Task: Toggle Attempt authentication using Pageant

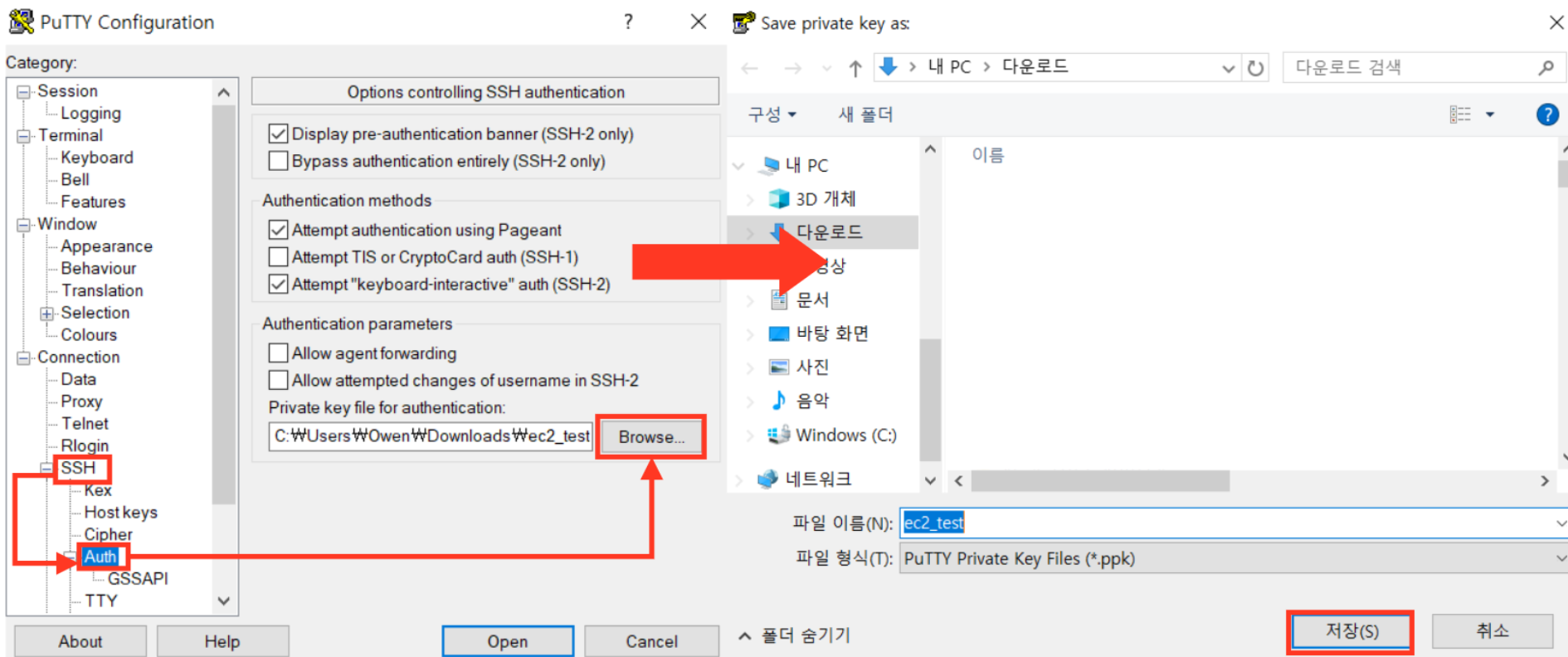Action: (278, 230)
